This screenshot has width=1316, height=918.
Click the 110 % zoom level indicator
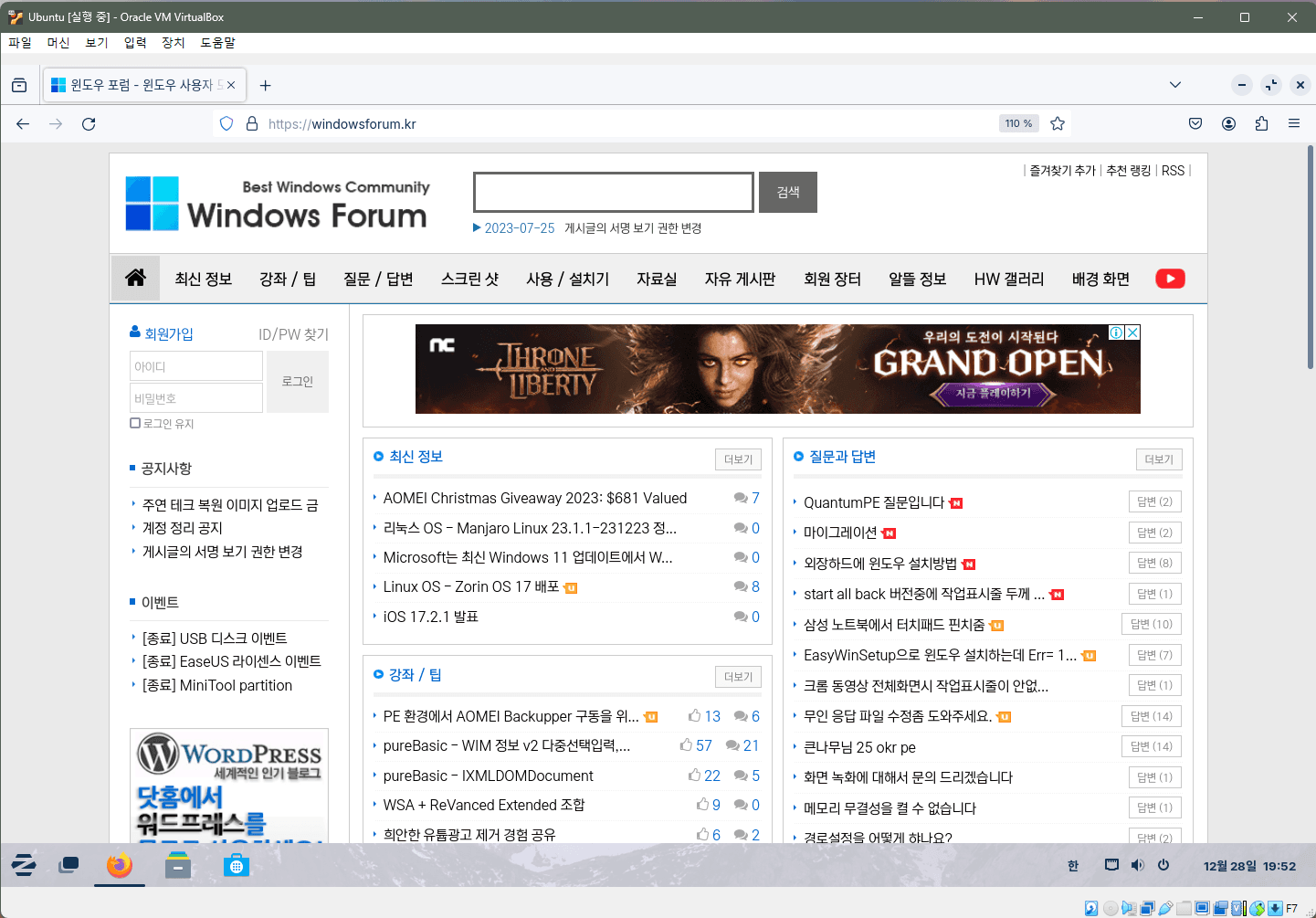click(1018, 123)
